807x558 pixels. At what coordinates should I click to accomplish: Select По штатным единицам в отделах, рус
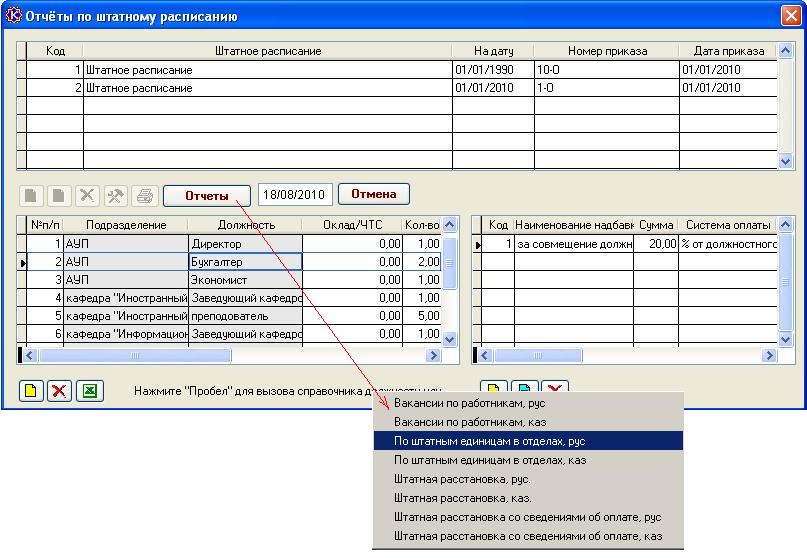coord(528,441)
